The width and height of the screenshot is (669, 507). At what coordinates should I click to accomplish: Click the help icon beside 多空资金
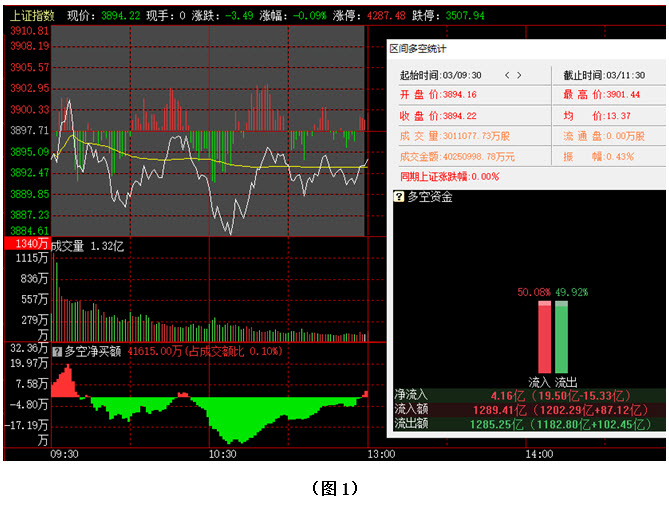pos(400,197)
